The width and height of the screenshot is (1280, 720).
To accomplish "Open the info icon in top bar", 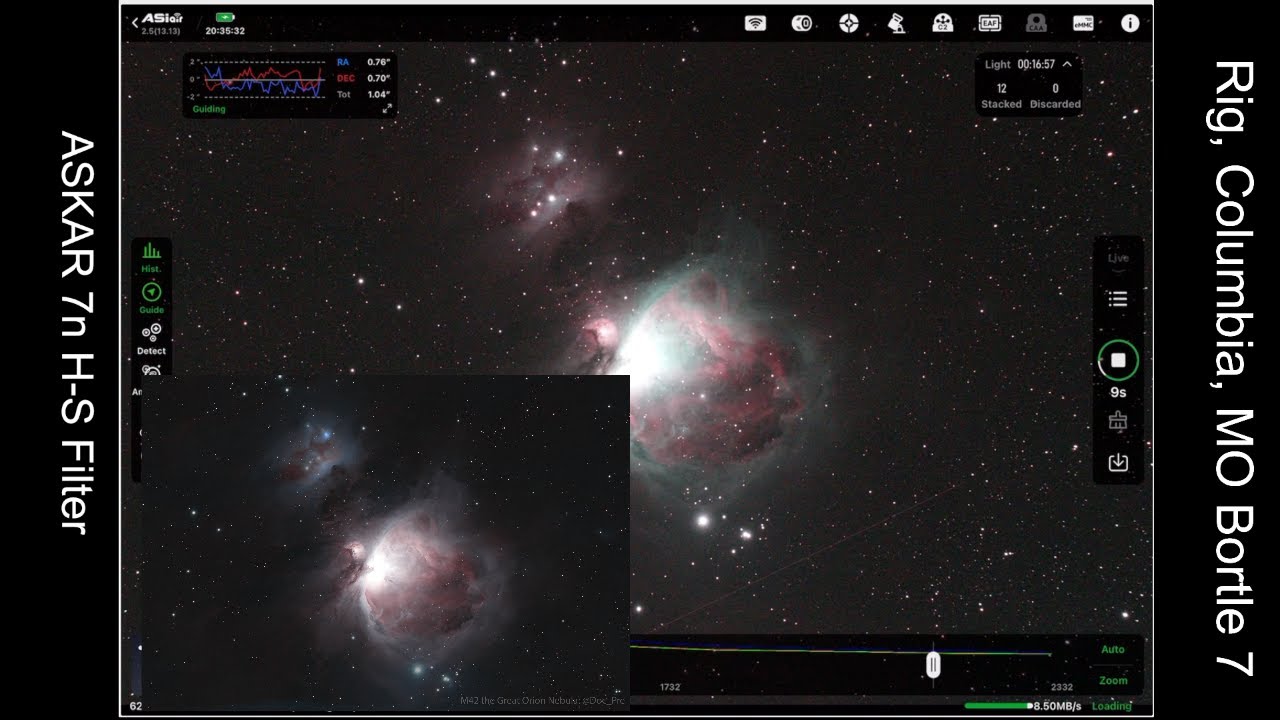I will 1130,23.
